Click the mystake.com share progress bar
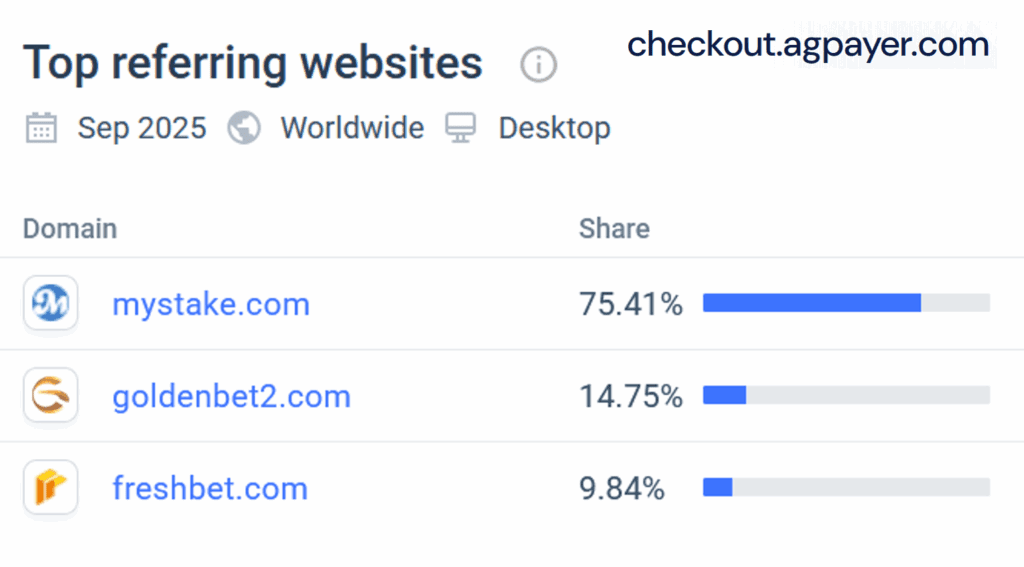The height and width of the screenshot is (567, 1024). [846, 303]
